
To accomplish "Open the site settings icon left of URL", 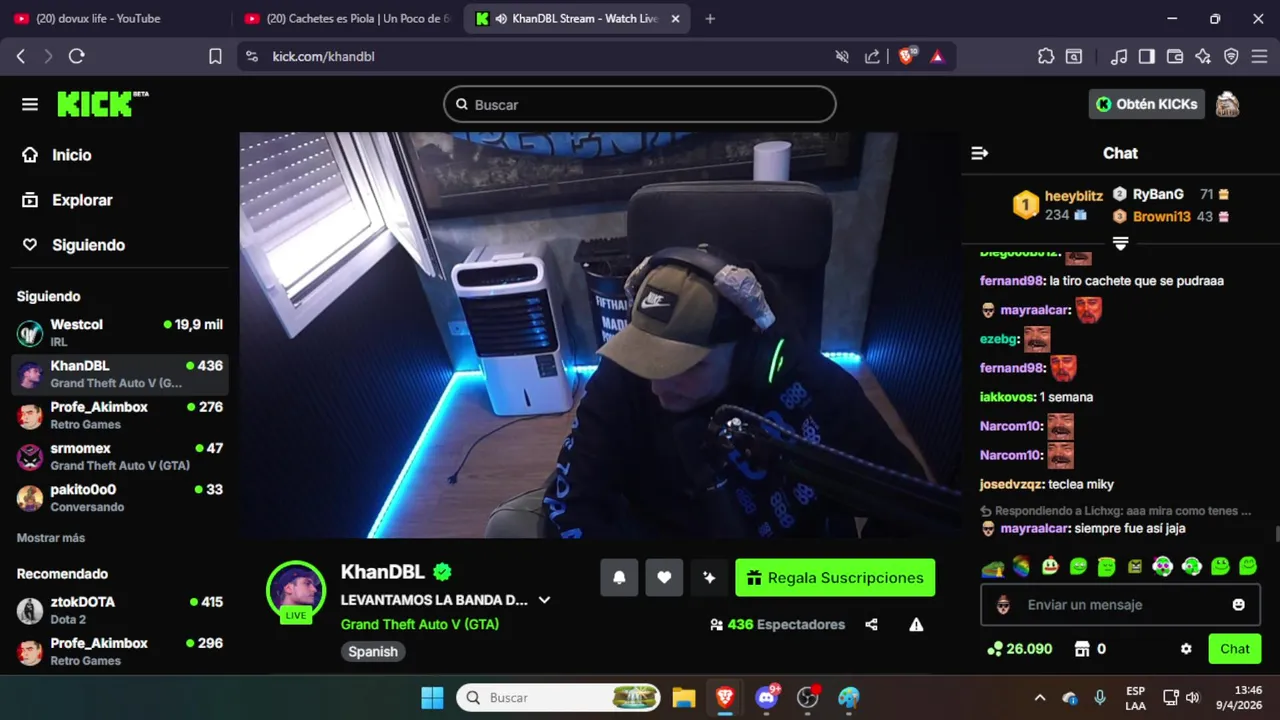I will tap(251, 57).
